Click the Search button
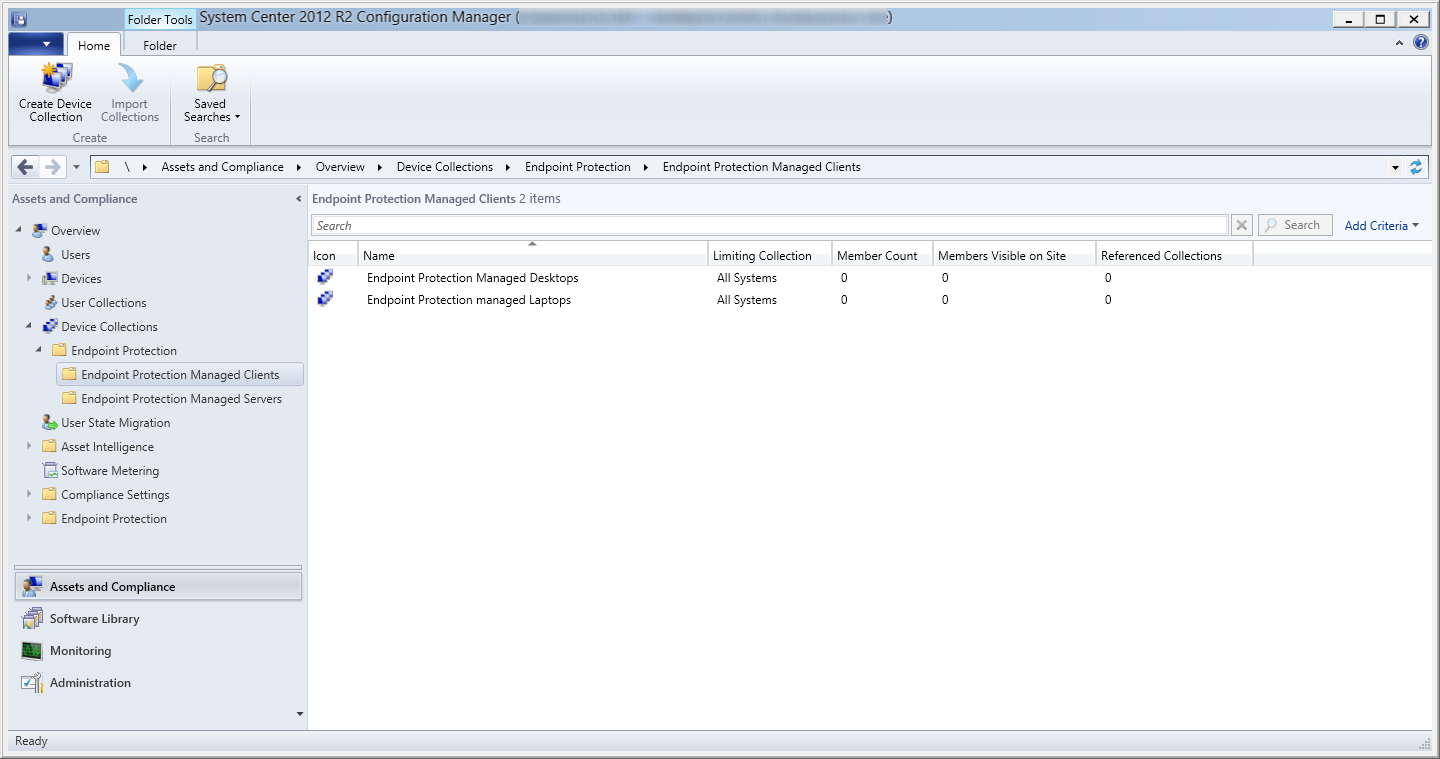 [x=1295, y=225]
